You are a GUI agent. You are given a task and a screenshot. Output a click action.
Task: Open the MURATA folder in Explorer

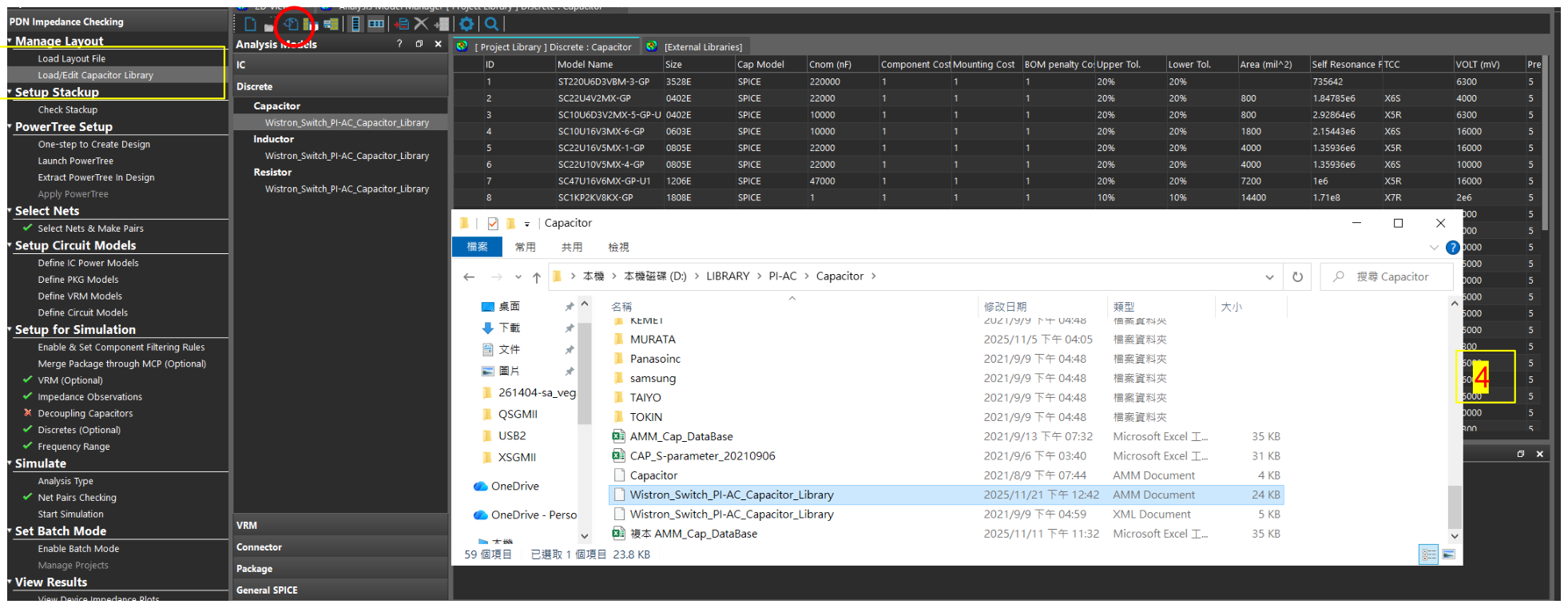[653, 340]
